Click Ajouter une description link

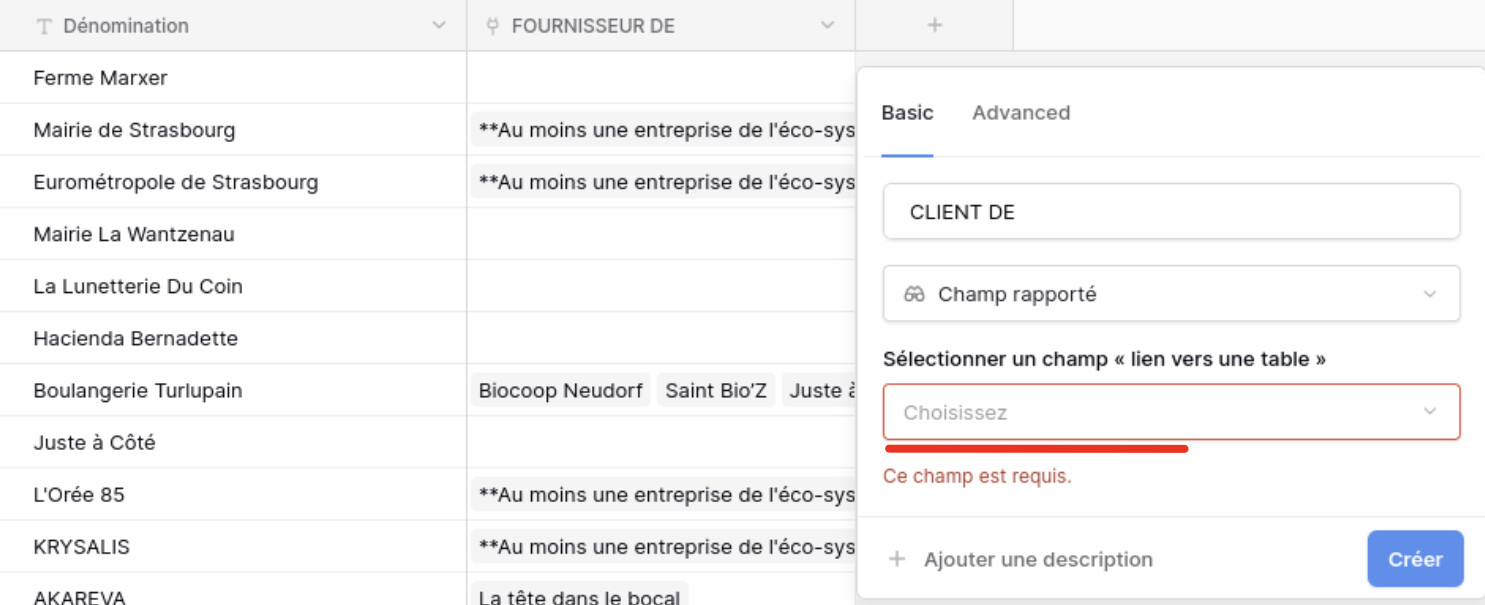[x=1037, y=559]
